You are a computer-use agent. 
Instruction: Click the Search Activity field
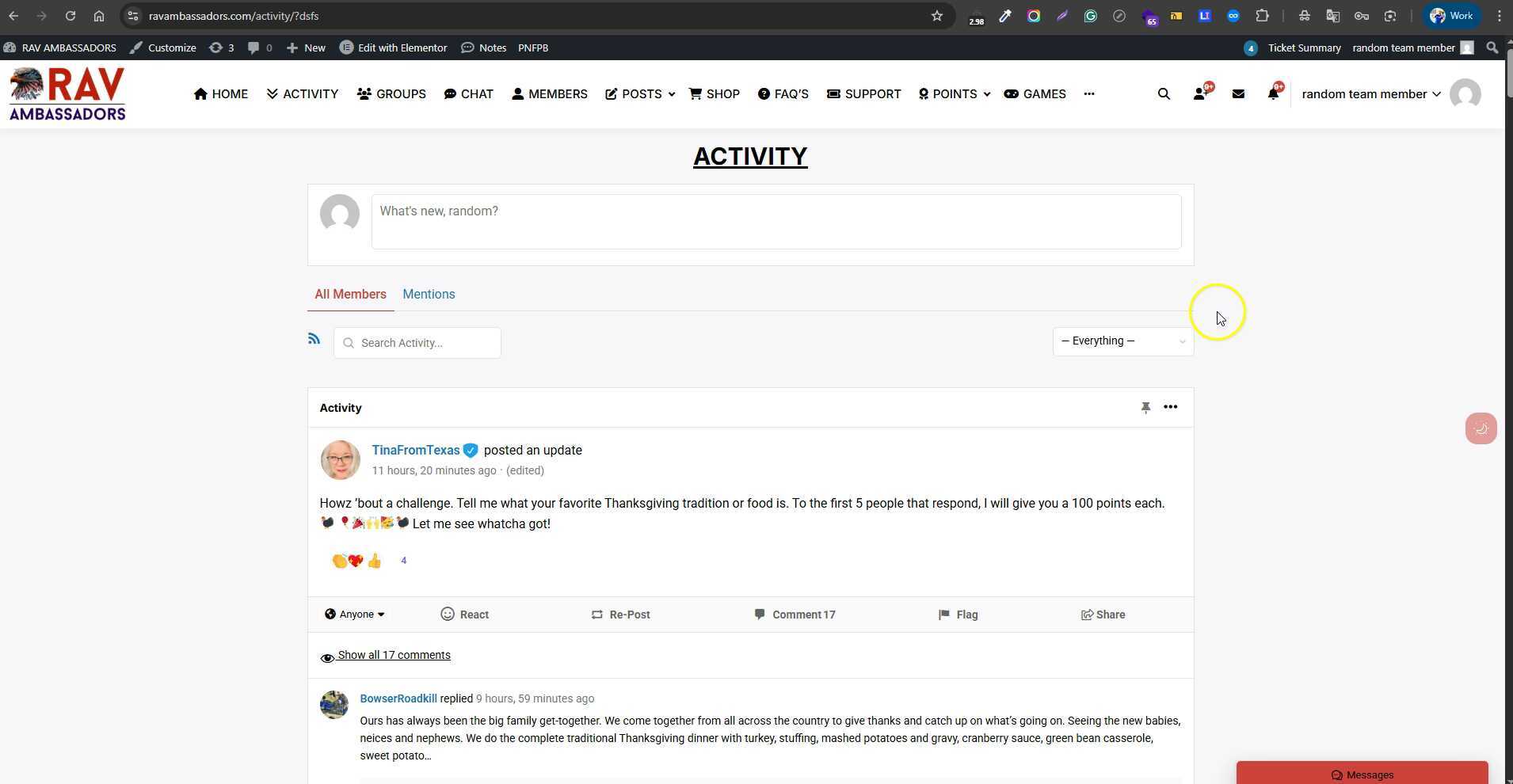(417, 343)
